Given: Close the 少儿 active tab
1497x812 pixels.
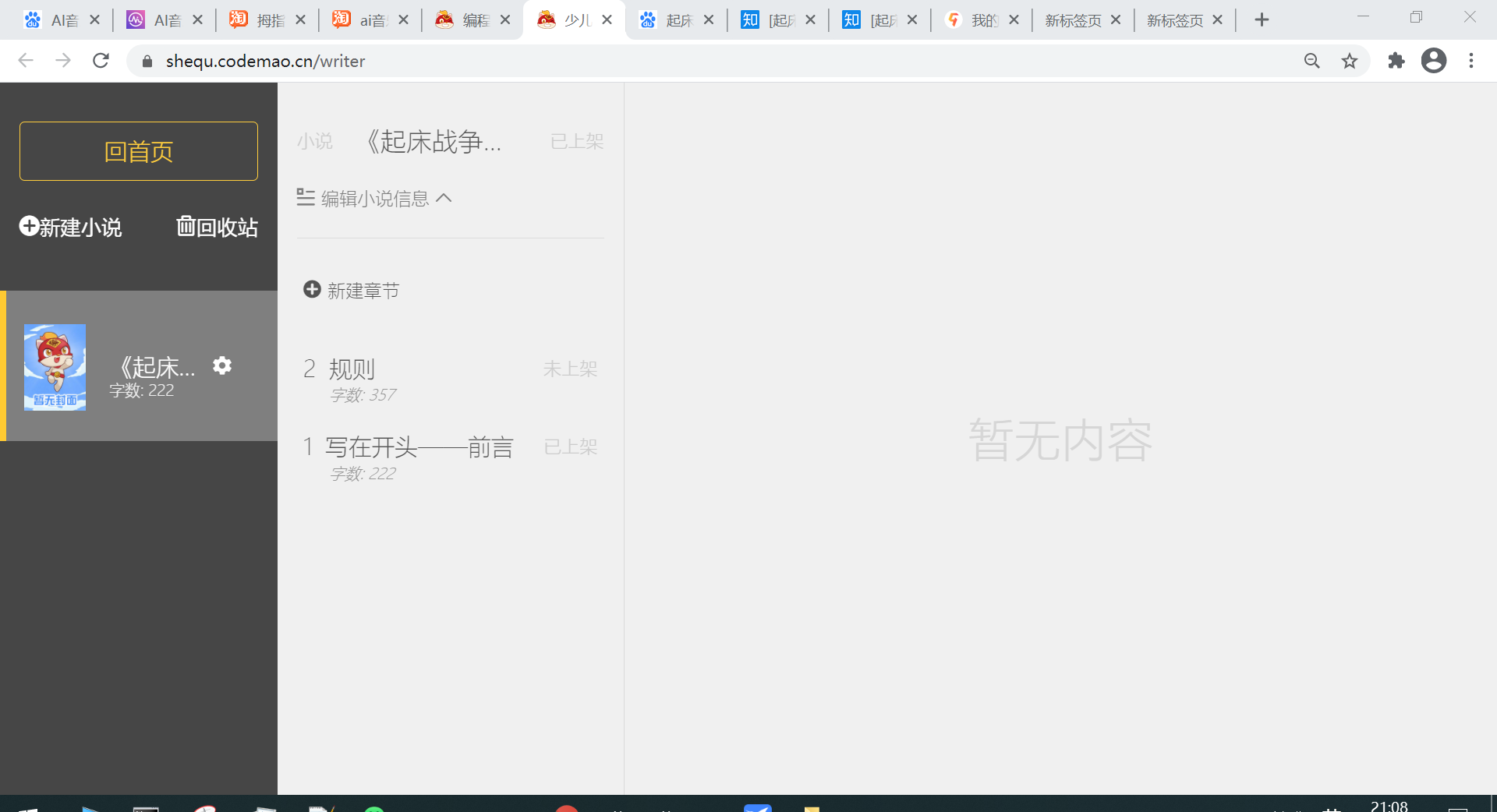Looking at the screenshot, I should pos(607,20).
